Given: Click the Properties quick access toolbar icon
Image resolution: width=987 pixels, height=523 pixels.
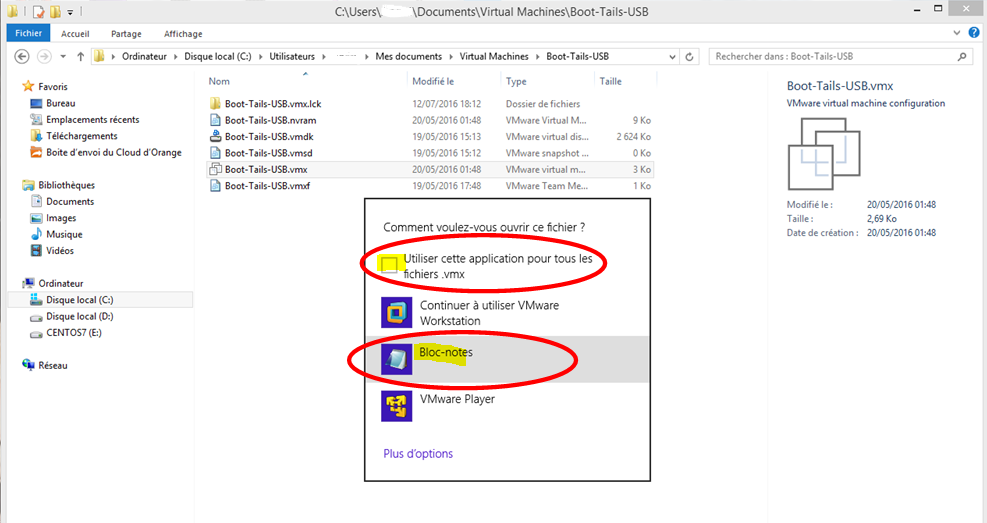Looking at the screenshot, I should coord(39,11).
